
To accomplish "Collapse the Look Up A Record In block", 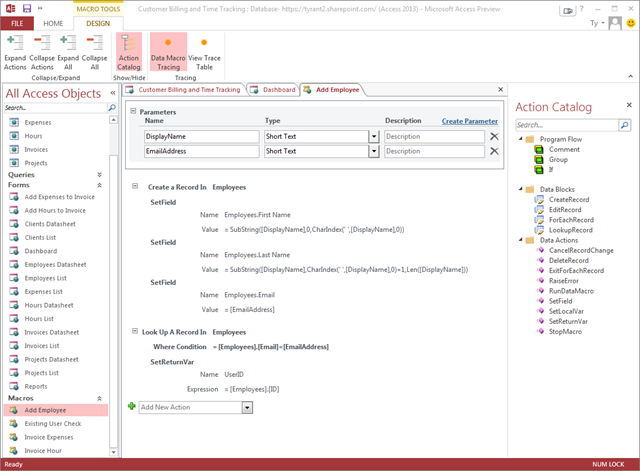I will [x=135, y=331].
